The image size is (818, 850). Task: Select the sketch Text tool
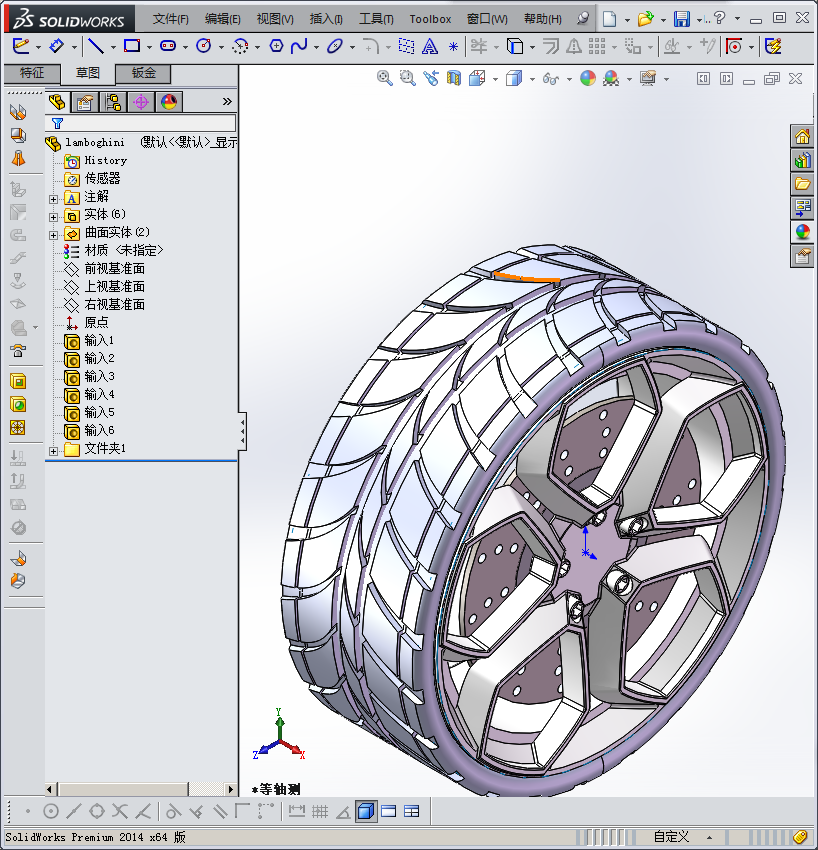(430, 47)
